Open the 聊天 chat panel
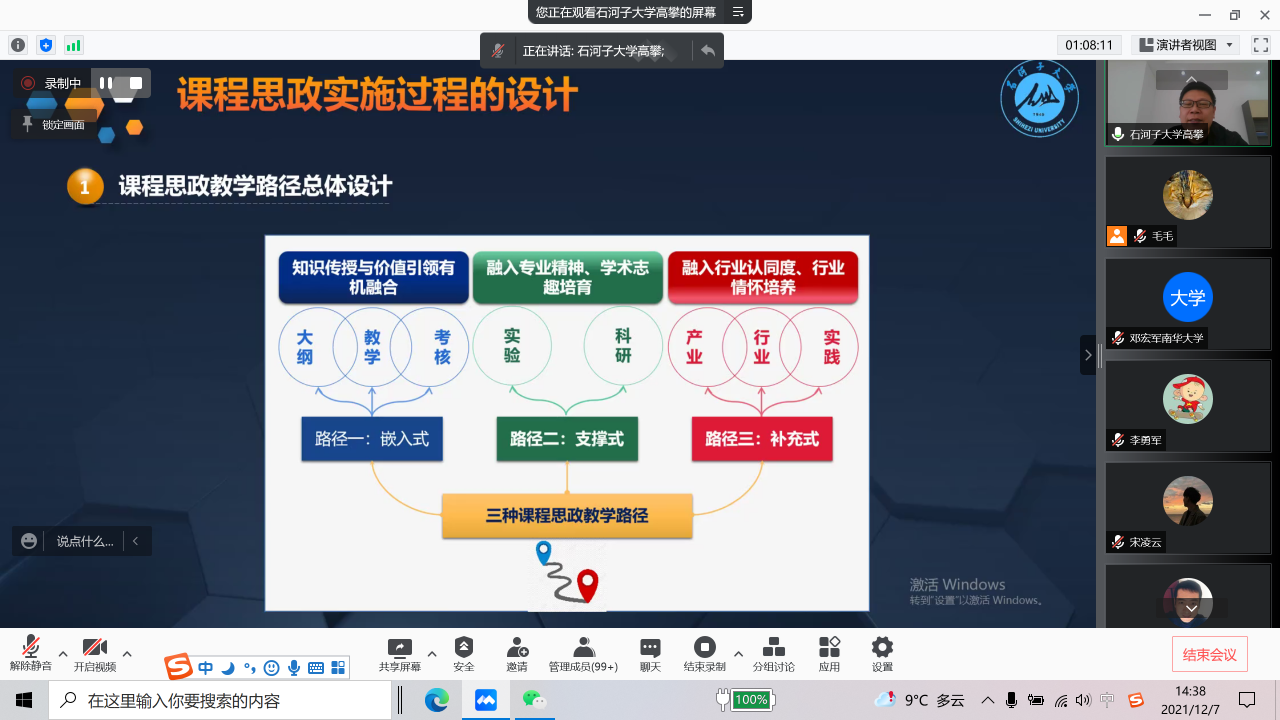Screen dimensions: 1280x720 [x=650, y=654]
